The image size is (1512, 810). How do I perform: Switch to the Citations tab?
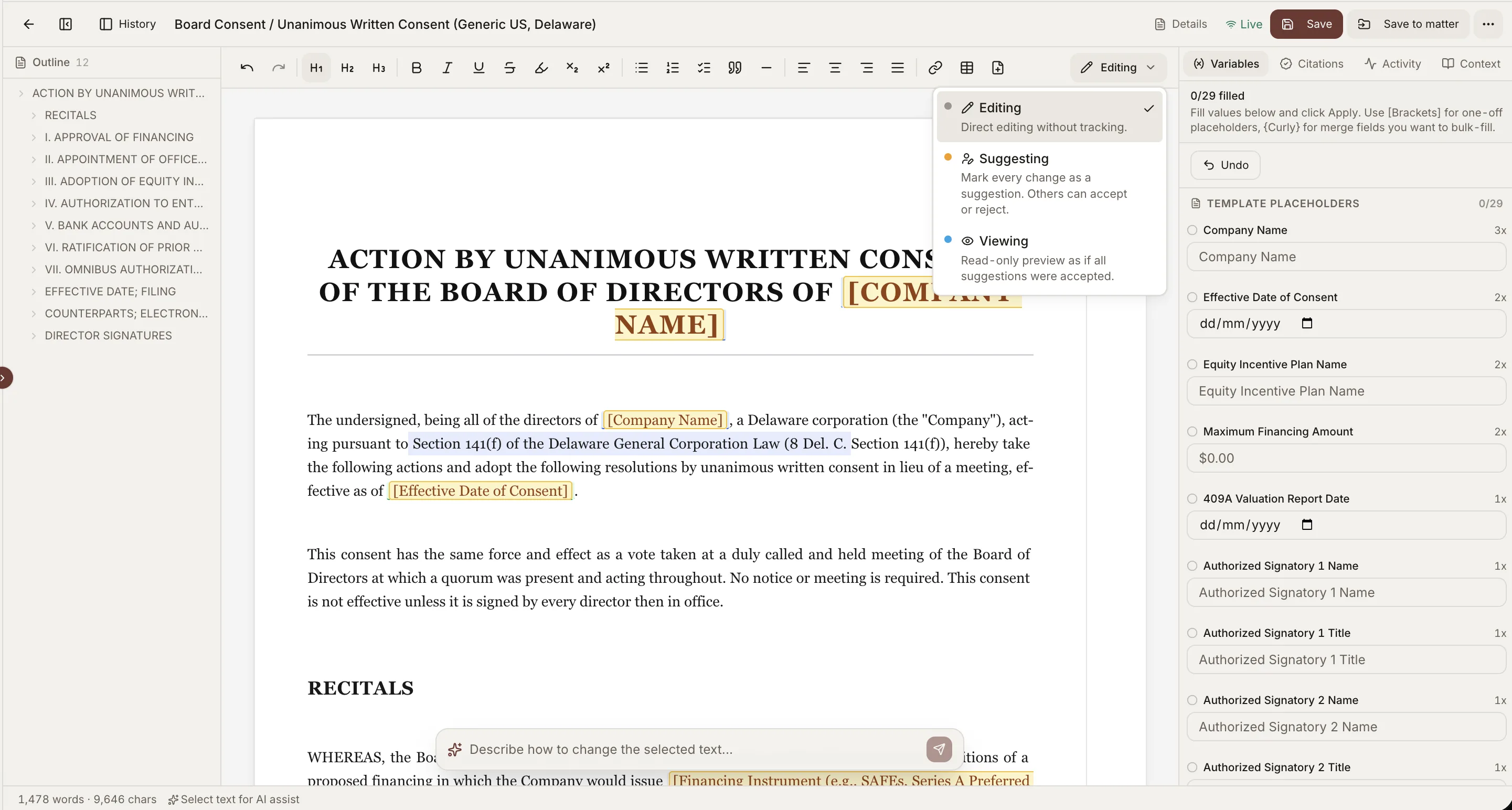[1311, 63]
